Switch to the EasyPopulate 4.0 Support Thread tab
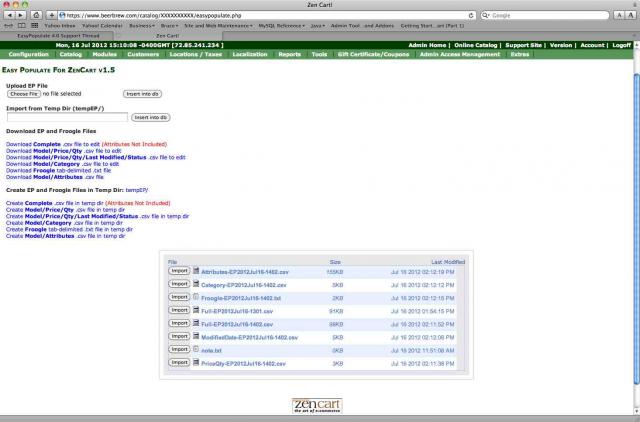 [58, 36]
